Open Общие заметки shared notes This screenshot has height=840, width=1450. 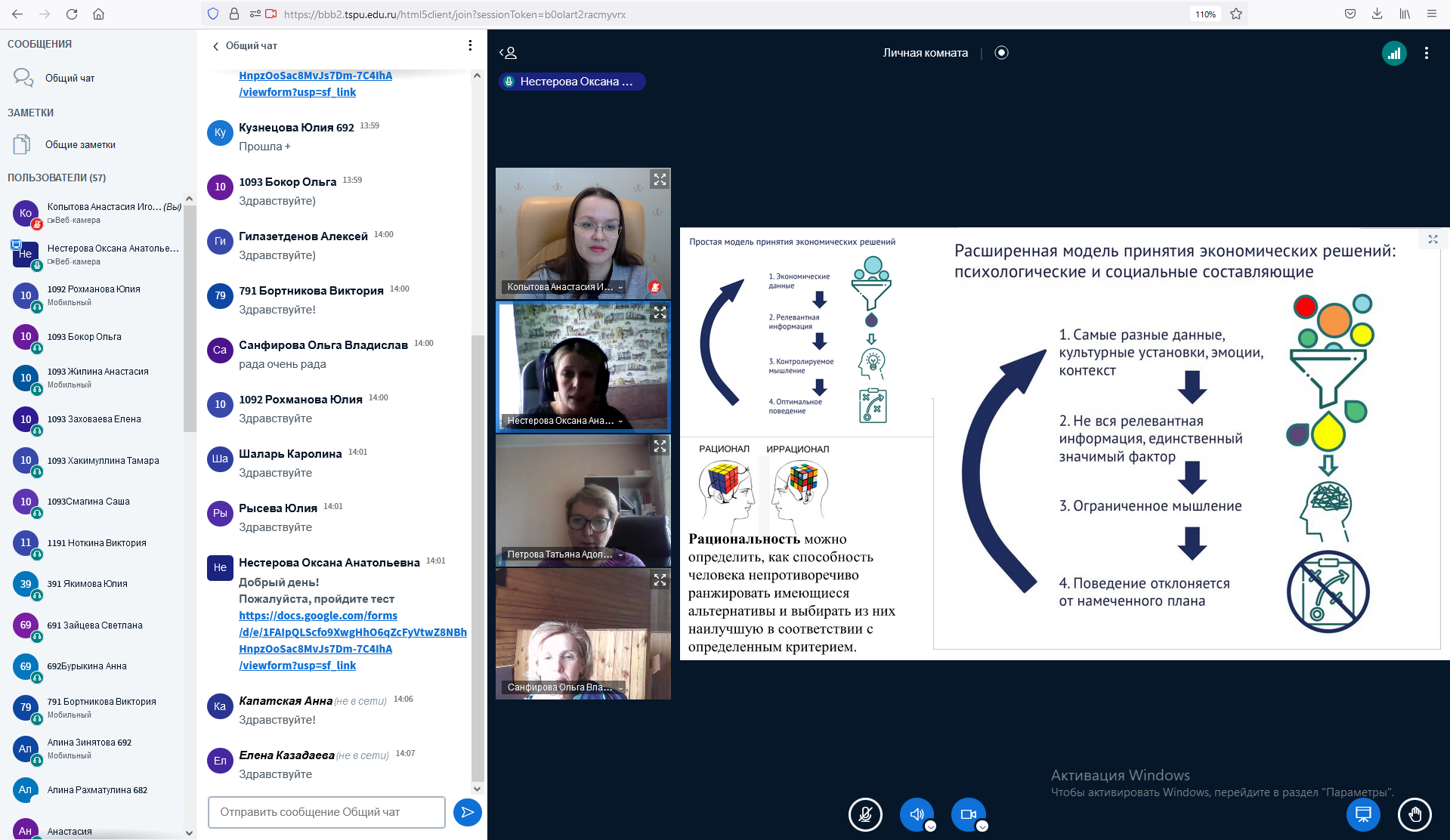pos(79,144)
